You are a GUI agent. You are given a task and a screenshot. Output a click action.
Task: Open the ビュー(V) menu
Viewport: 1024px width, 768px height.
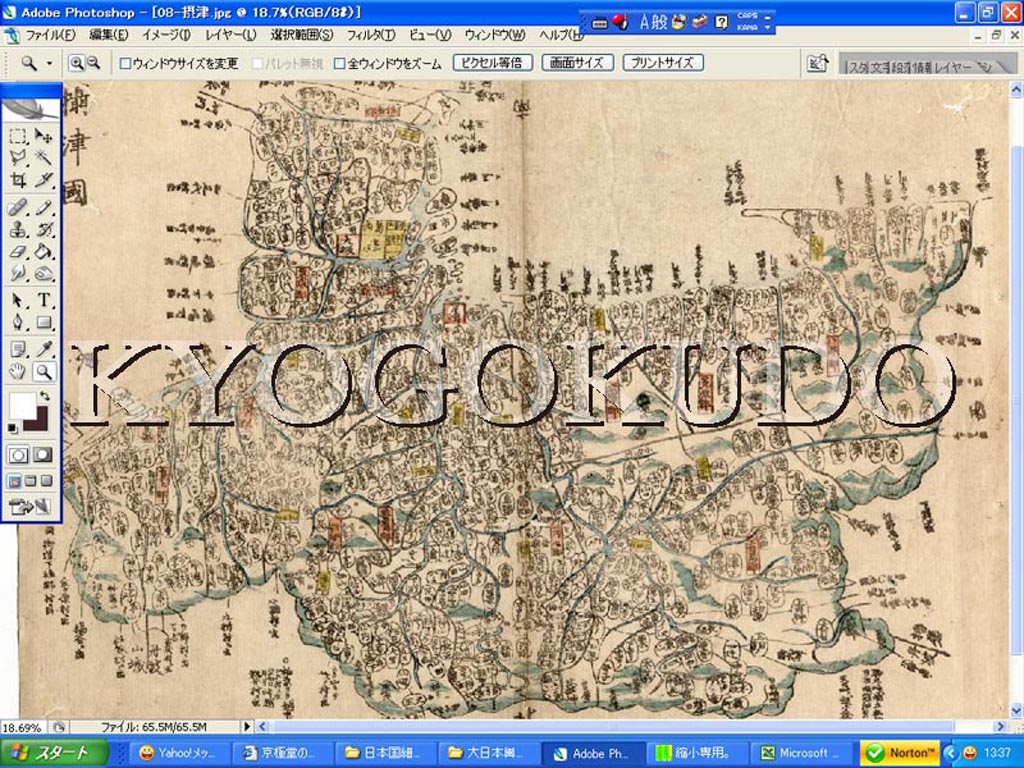coord(430,35)
